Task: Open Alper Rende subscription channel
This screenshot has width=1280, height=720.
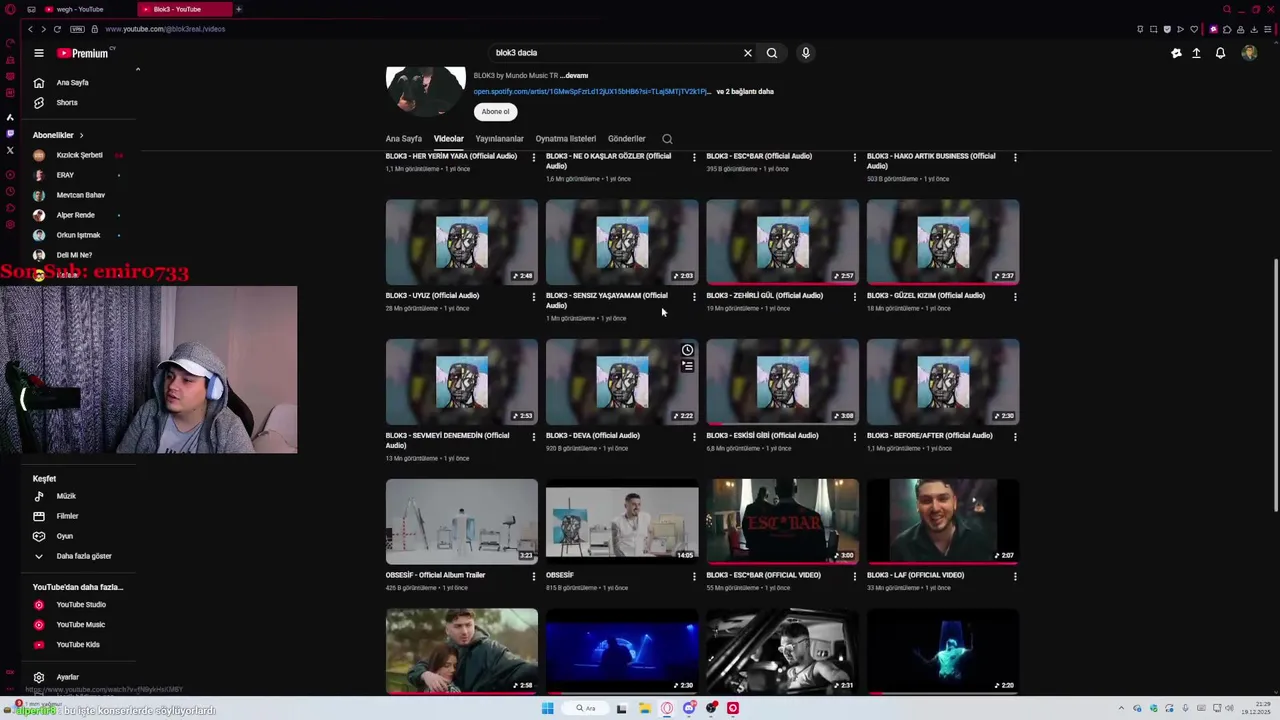Action: click(75, 215)
